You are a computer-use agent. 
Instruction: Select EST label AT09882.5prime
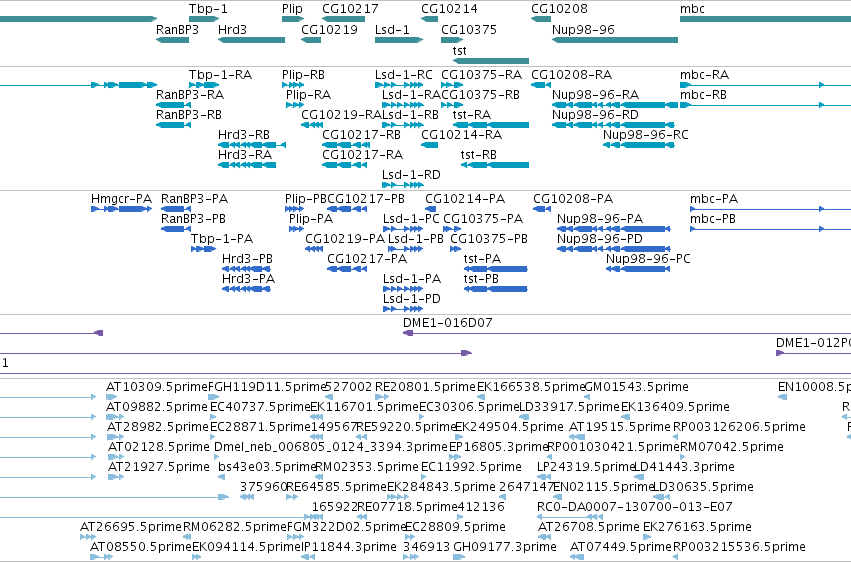(x=157, y=407)
